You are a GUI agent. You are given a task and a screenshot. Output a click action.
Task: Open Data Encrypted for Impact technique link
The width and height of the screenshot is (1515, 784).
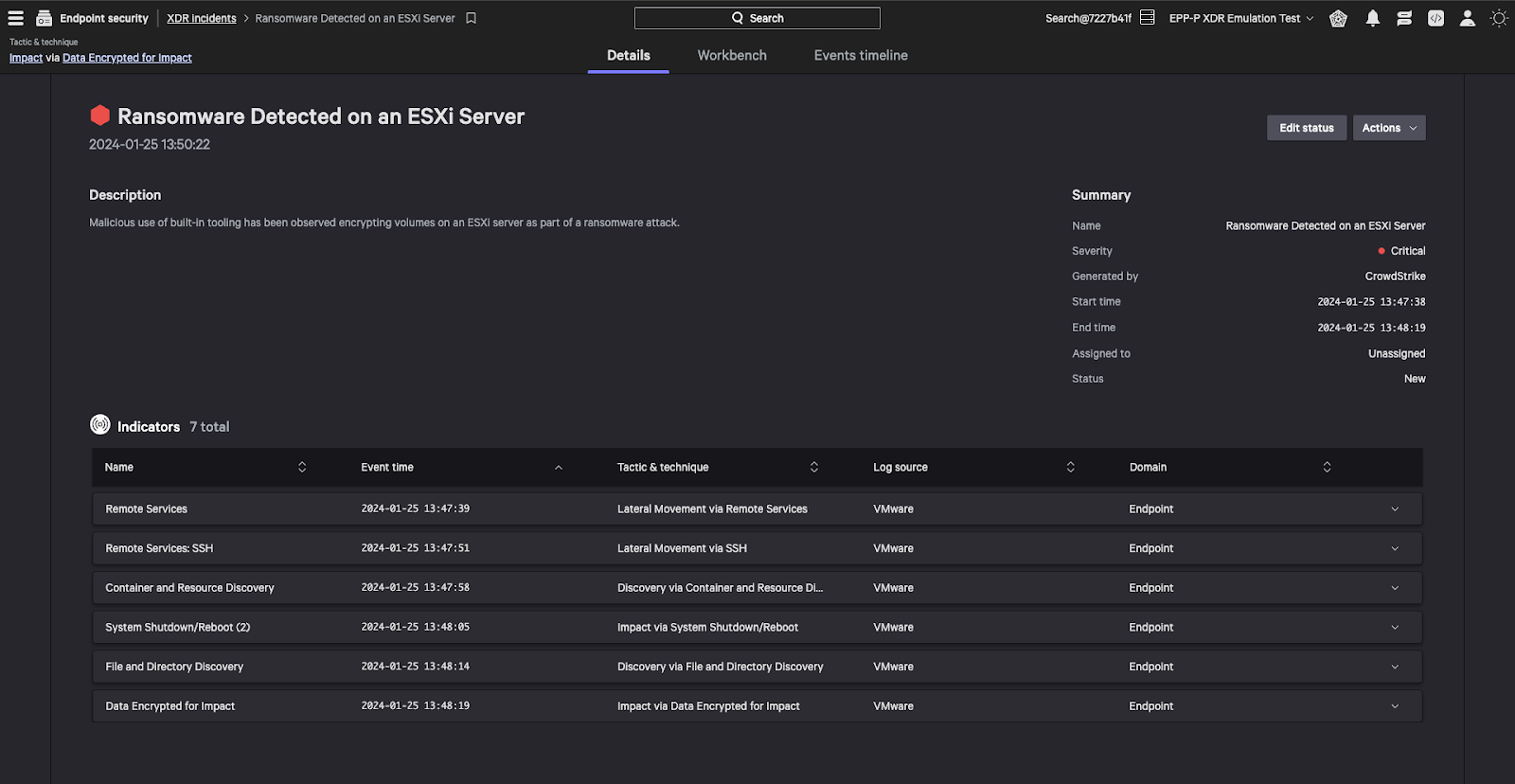click(x=127, y=58)
